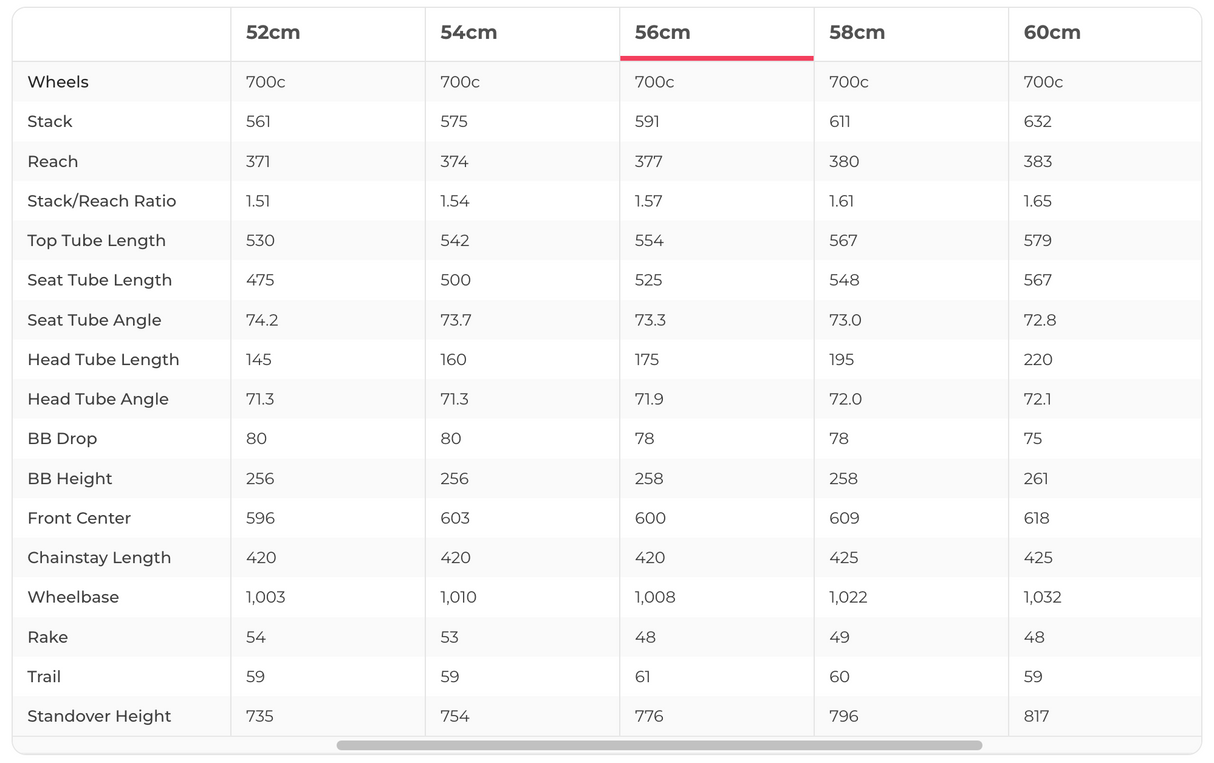This screenshot has height=763, width=1214.
Task: Click the 58cm Standover Height value 796
Action: coord(844,716)
